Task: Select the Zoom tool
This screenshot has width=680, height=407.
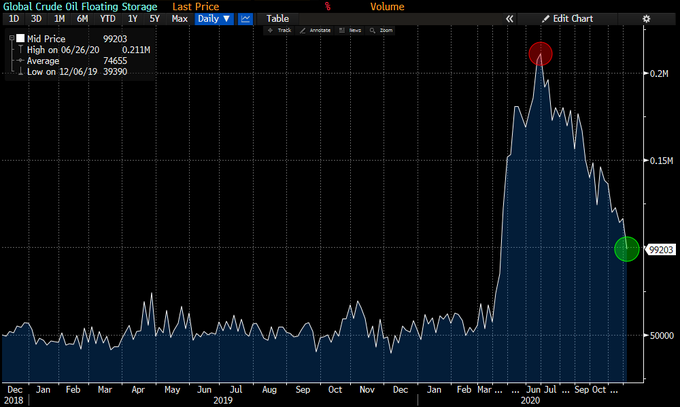Action: pos(383,30)
